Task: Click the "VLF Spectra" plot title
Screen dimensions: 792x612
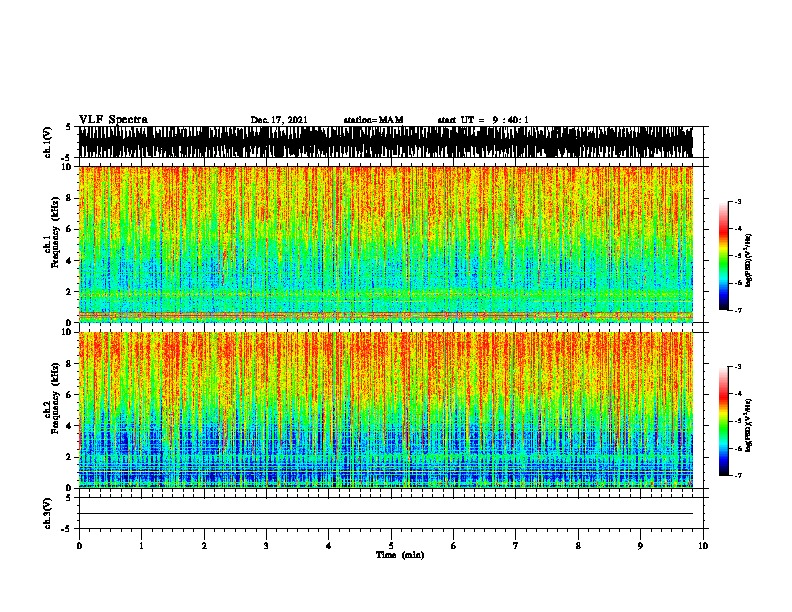Action: 113,119
